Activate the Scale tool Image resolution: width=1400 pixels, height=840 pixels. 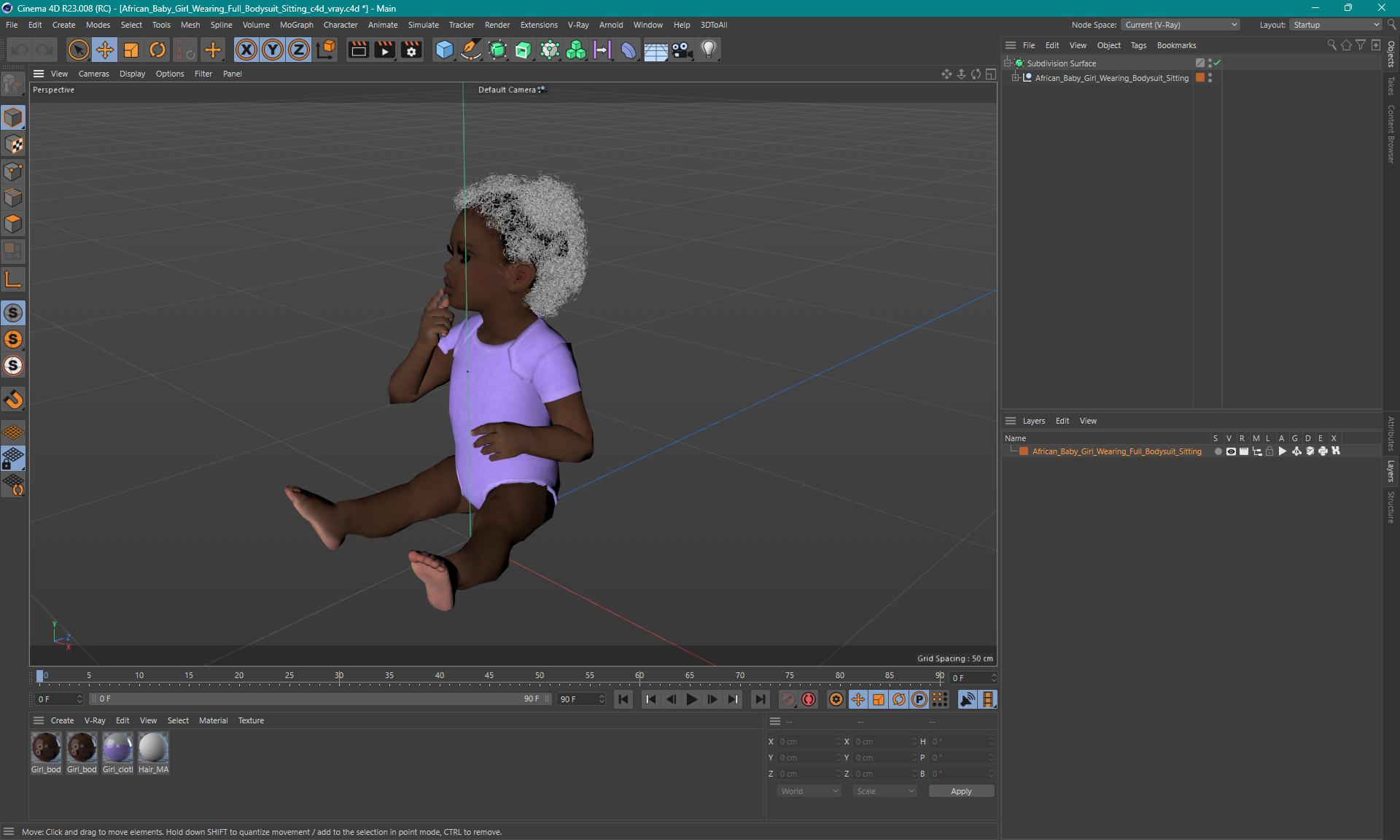tap(131, 50)
